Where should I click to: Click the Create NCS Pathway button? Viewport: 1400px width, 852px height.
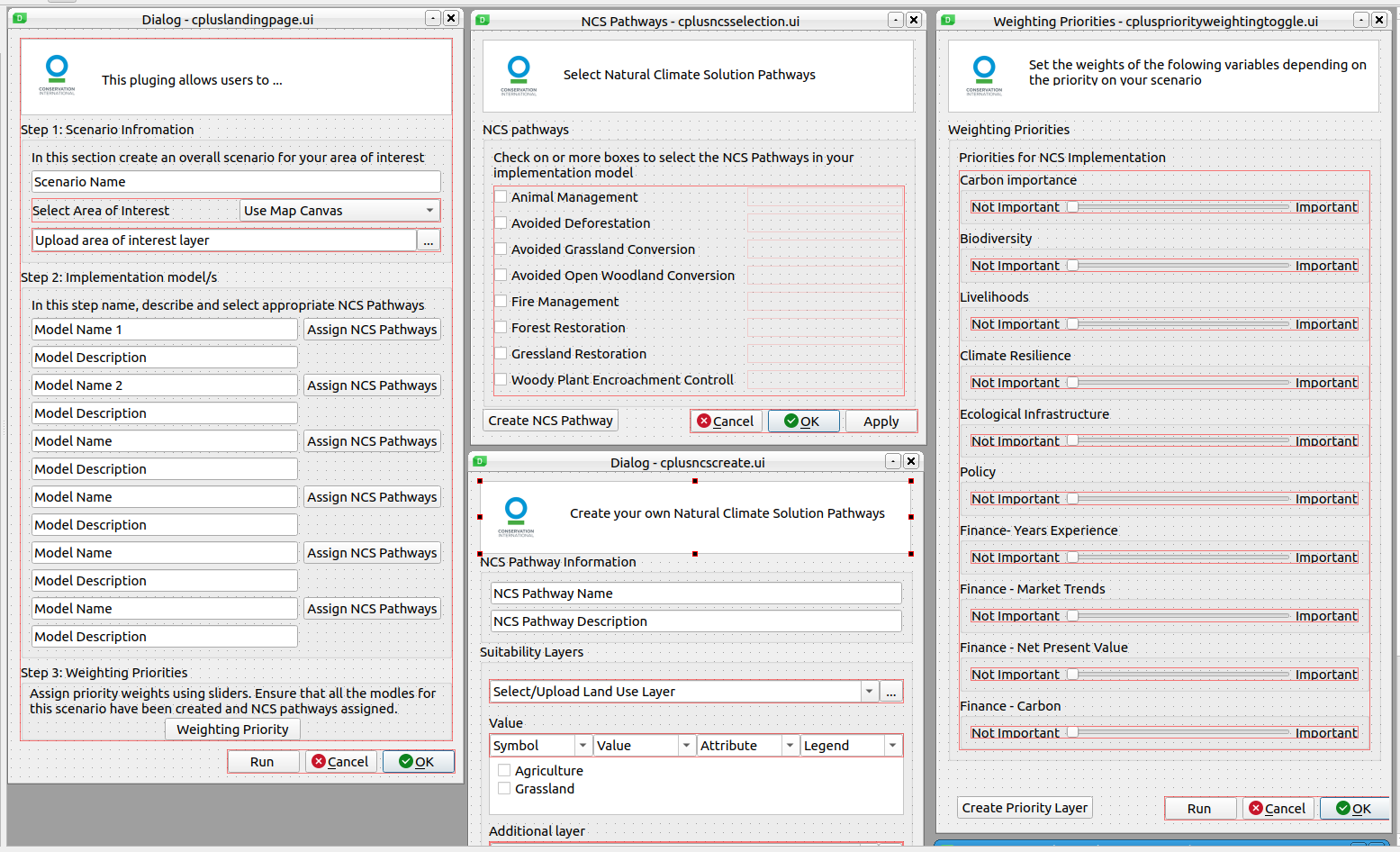(x=550, y=420)
